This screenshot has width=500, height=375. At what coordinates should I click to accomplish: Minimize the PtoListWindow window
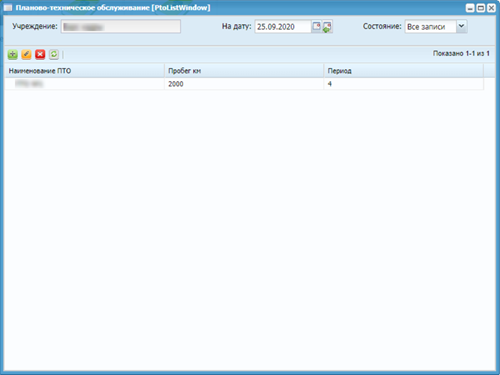pos(470,8)
